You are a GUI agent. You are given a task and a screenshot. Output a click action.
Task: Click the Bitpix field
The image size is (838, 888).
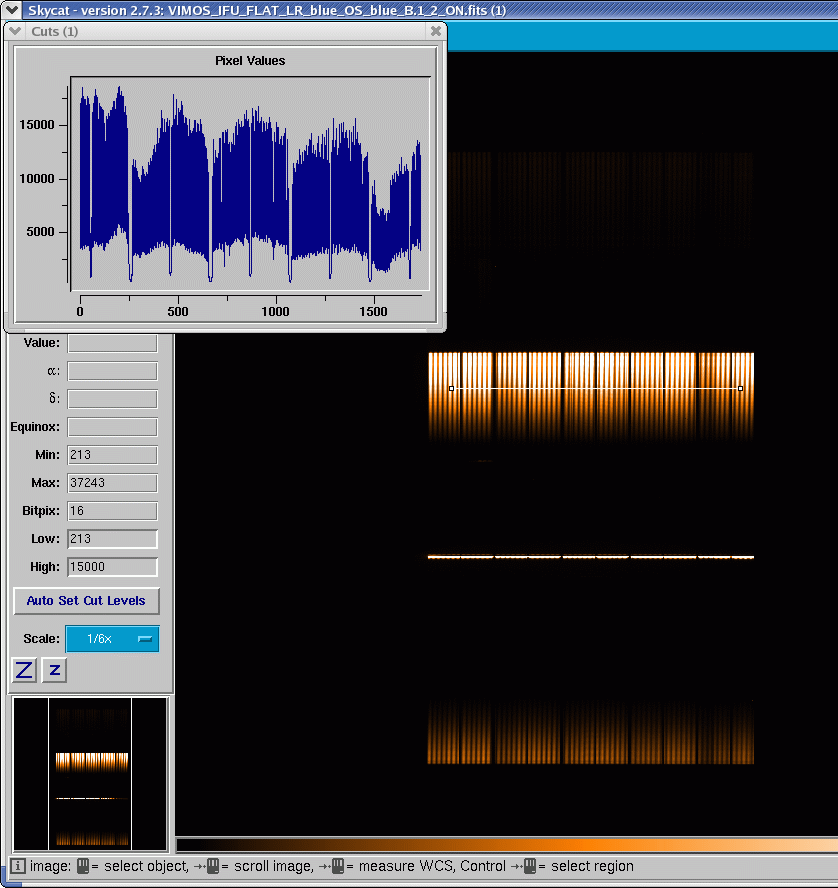112,511
